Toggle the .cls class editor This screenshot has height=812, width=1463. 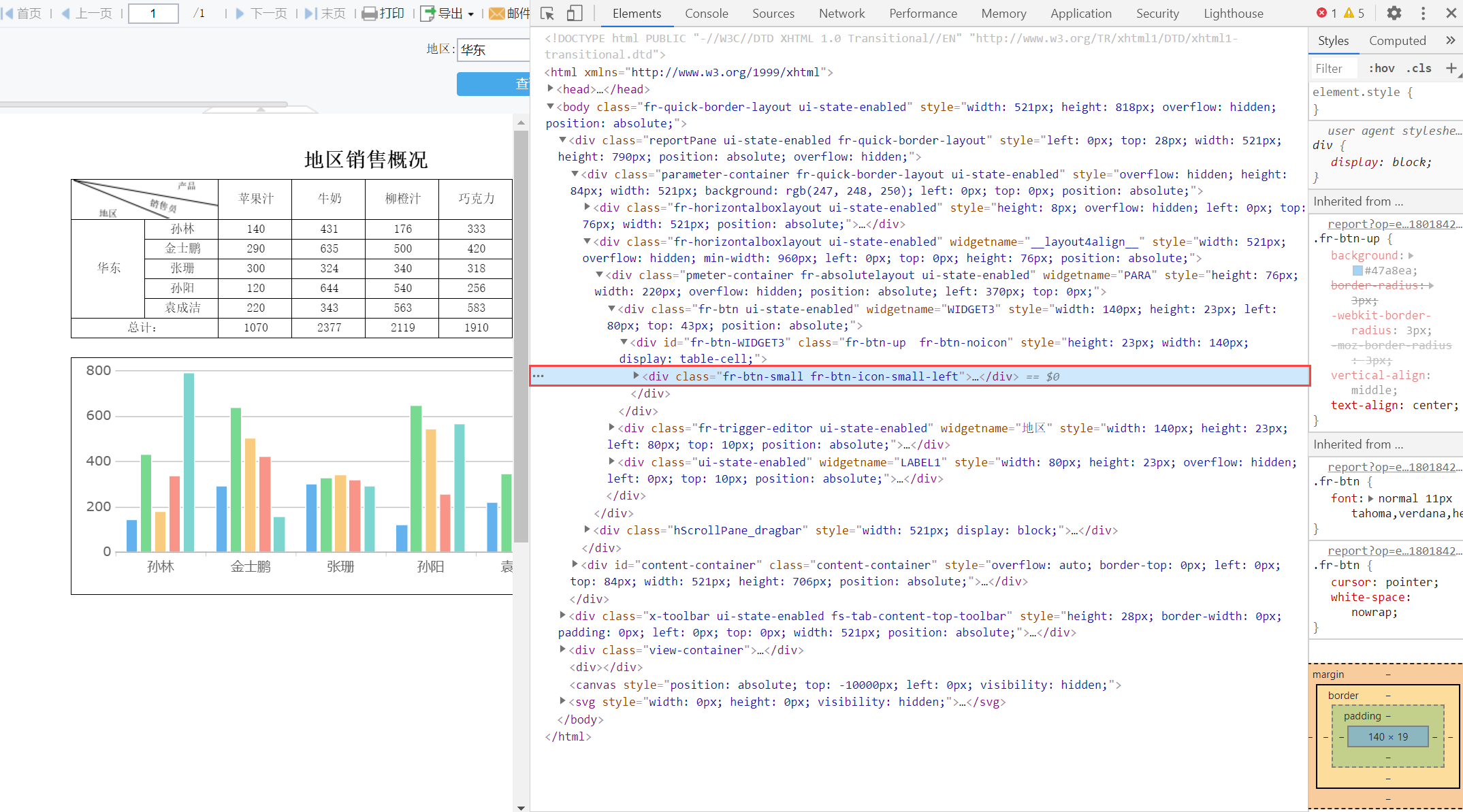point(1419,68)
